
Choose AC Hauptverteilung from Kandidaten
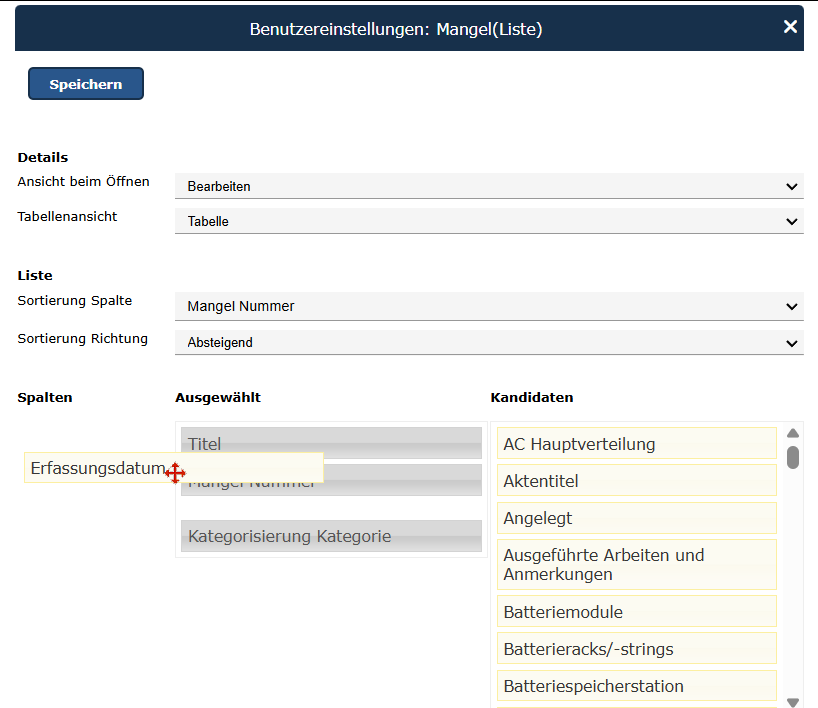tap(636, 443)
